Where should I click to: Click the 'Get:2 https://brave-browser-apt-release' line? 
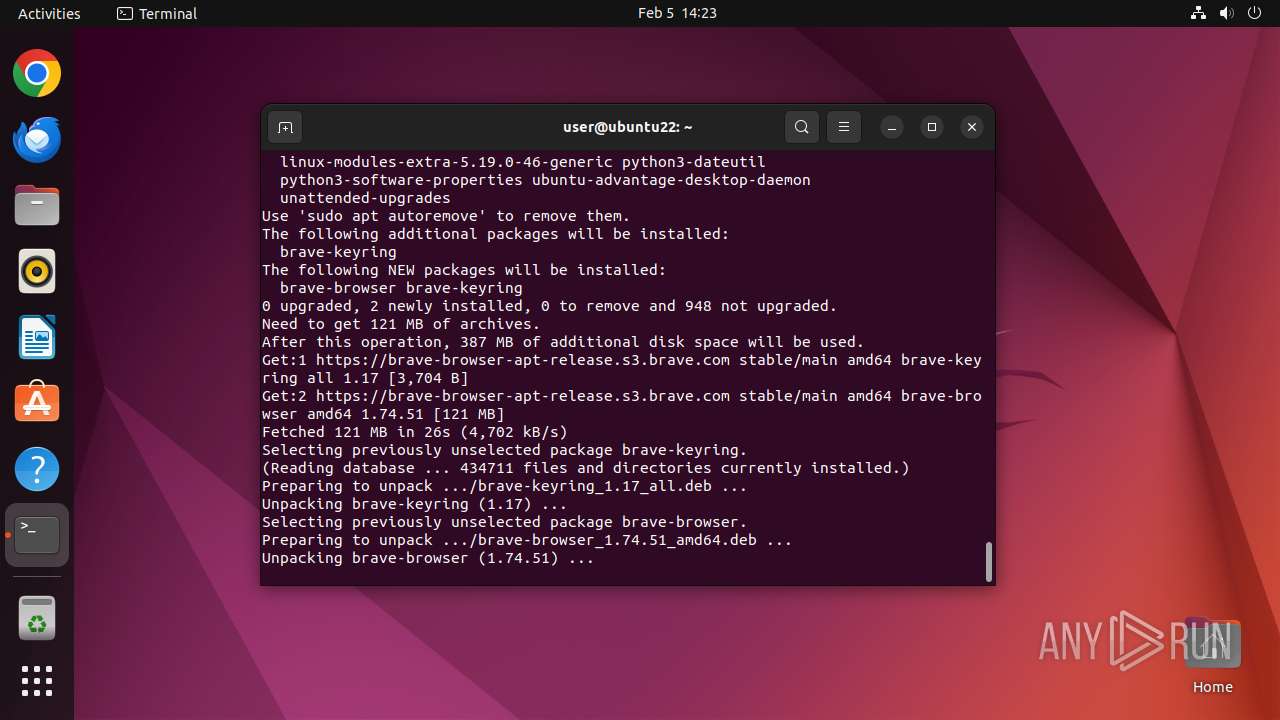point(622,396)
